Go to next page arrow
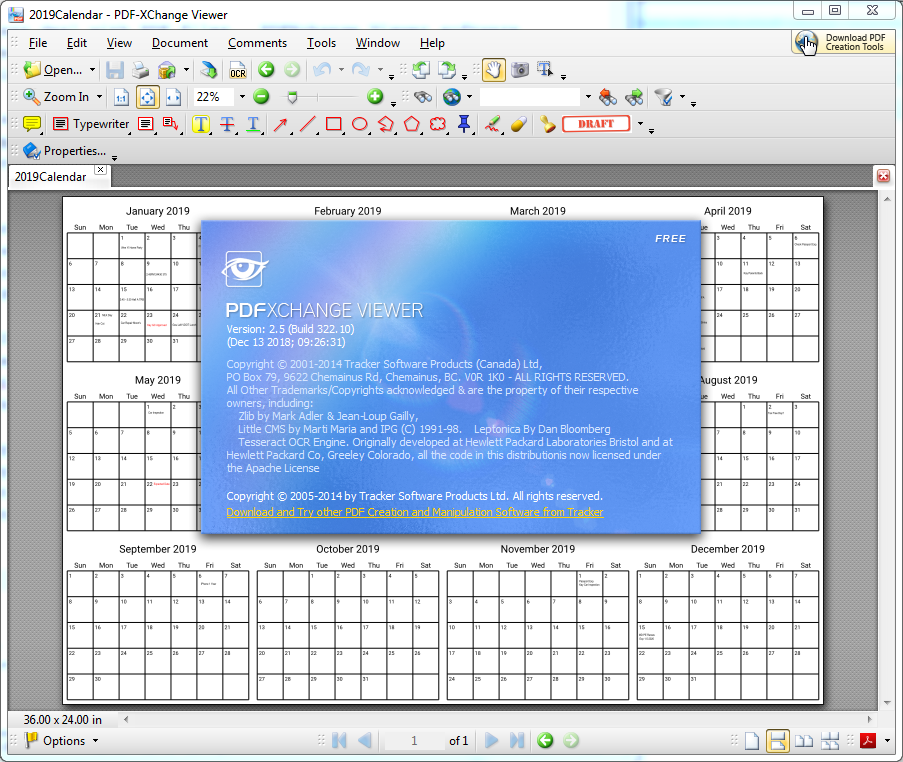 pyautogui.click(x=491, y=740)
